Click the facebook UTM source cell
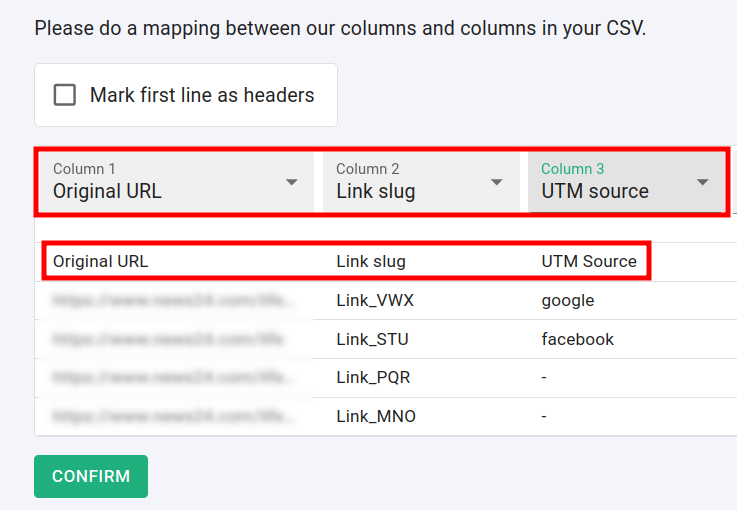Screen dimensions: 737x510 pyautogui.click(x=577, y=339)
